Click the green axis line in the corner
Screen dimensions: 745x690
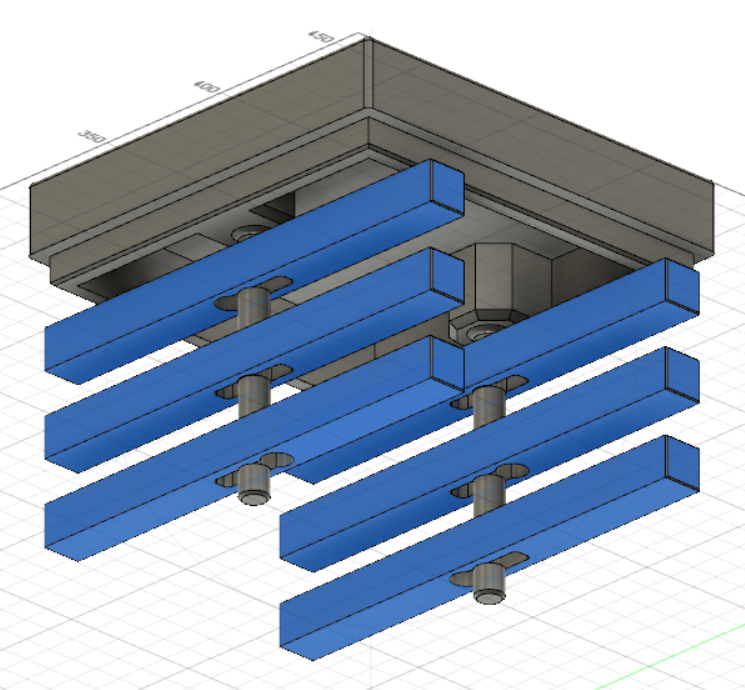(700, 638)
